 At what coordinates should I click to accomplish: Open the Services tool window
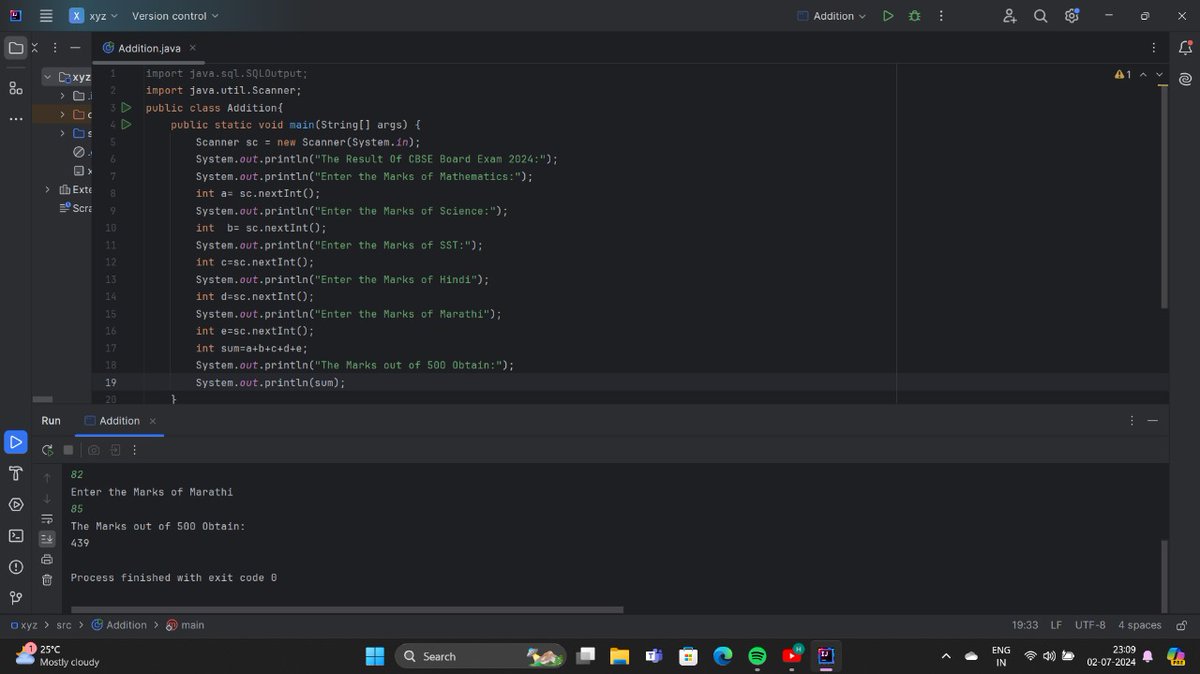(15, 504)
